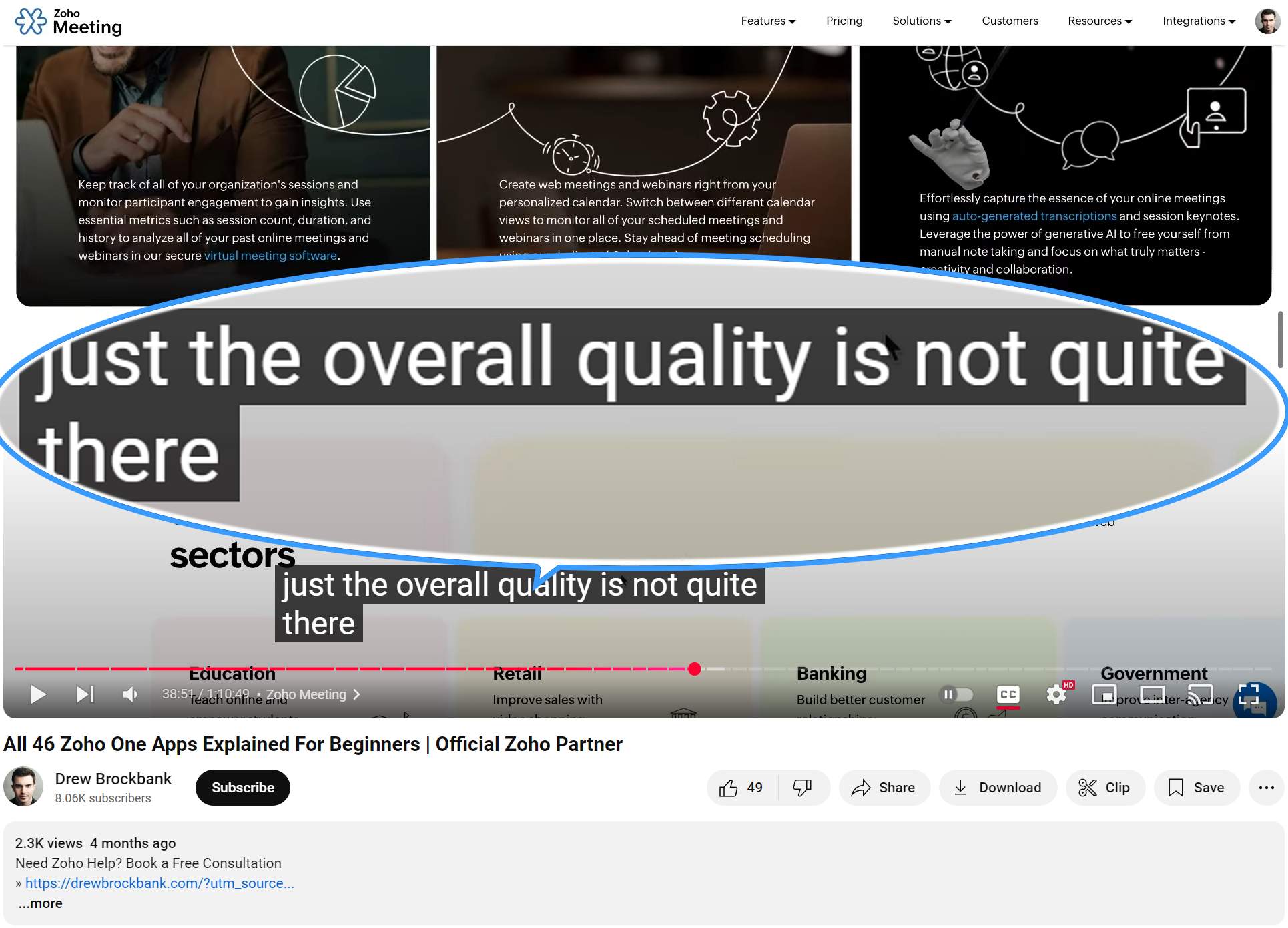Enable miniplayer mode
Screen dimensions: 1288x928
click(1104, 694)
